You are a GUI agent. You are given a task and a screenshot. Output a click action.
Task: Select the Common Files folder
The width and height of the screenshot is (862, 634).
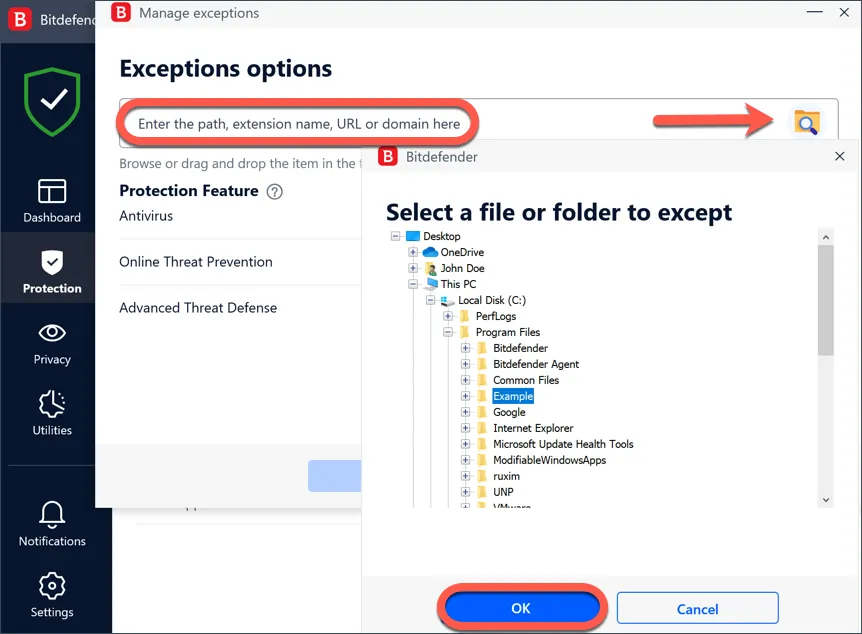click(525, 380)
